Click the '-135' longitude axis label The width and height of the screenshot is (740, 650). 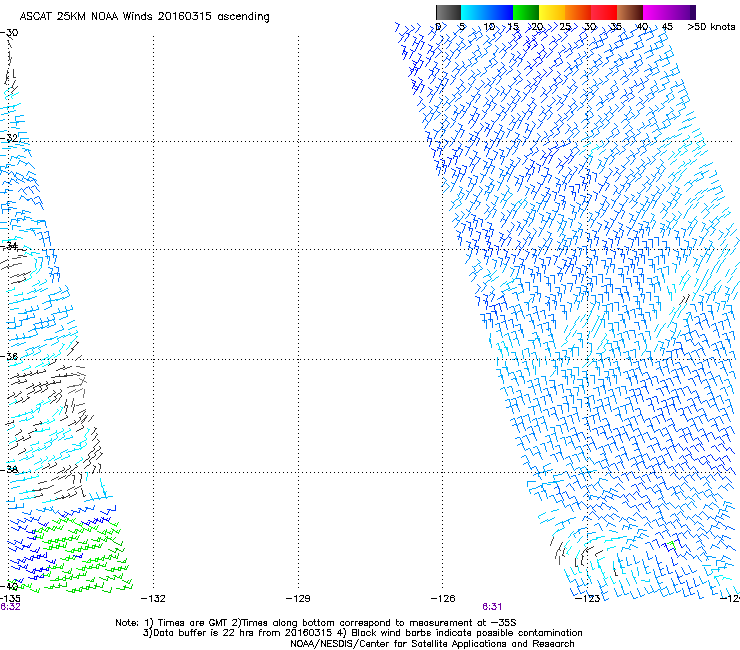point(10,598)
